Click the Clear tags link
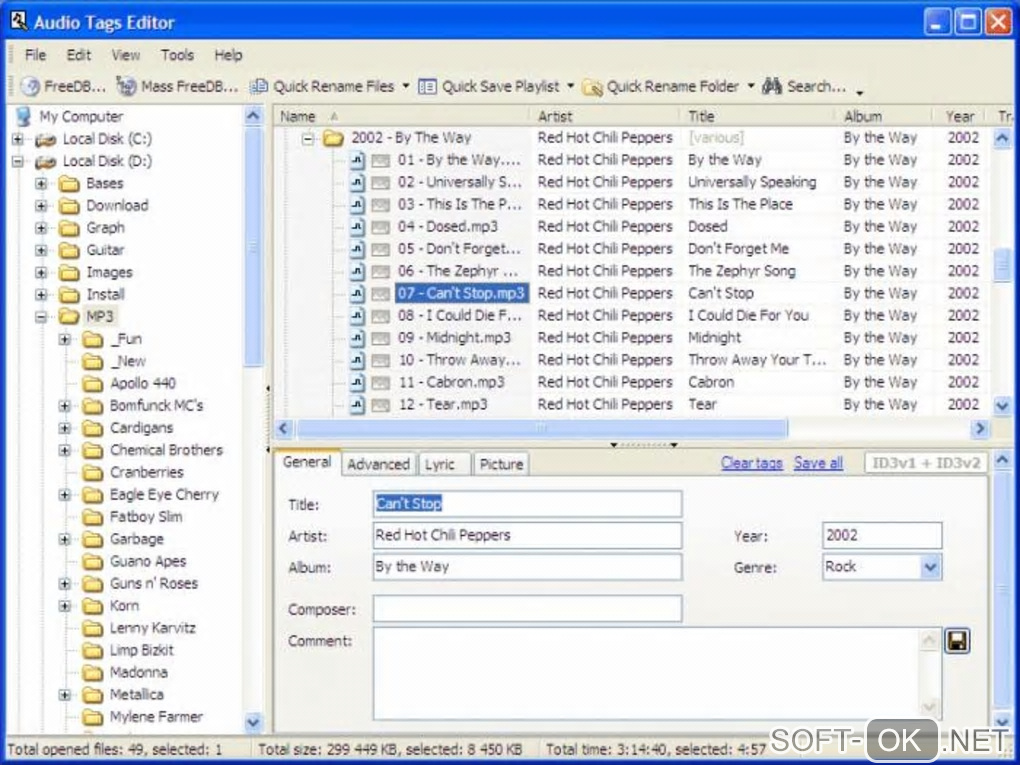The image size is (1020, 765). click(x=751, y=463)
